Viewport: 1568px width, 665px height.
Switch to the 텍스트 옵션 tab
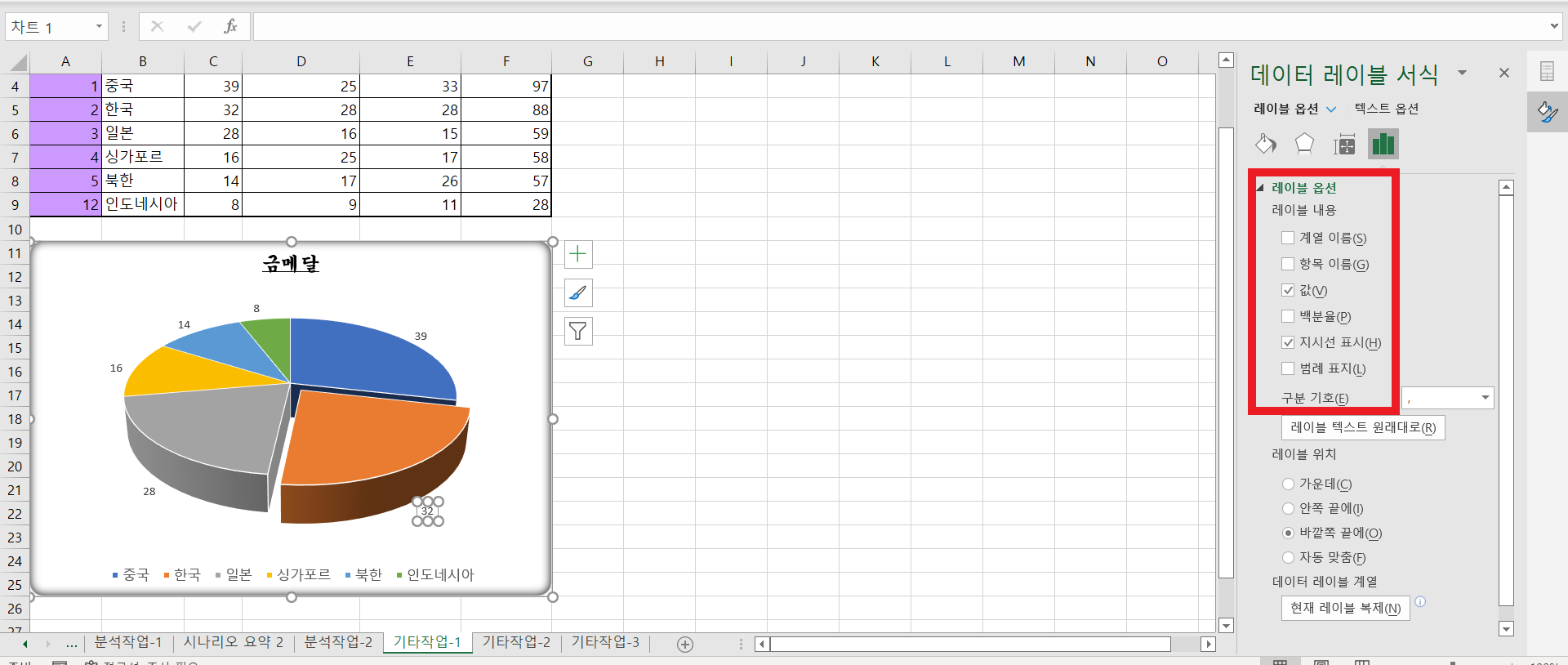(1386, 109)
